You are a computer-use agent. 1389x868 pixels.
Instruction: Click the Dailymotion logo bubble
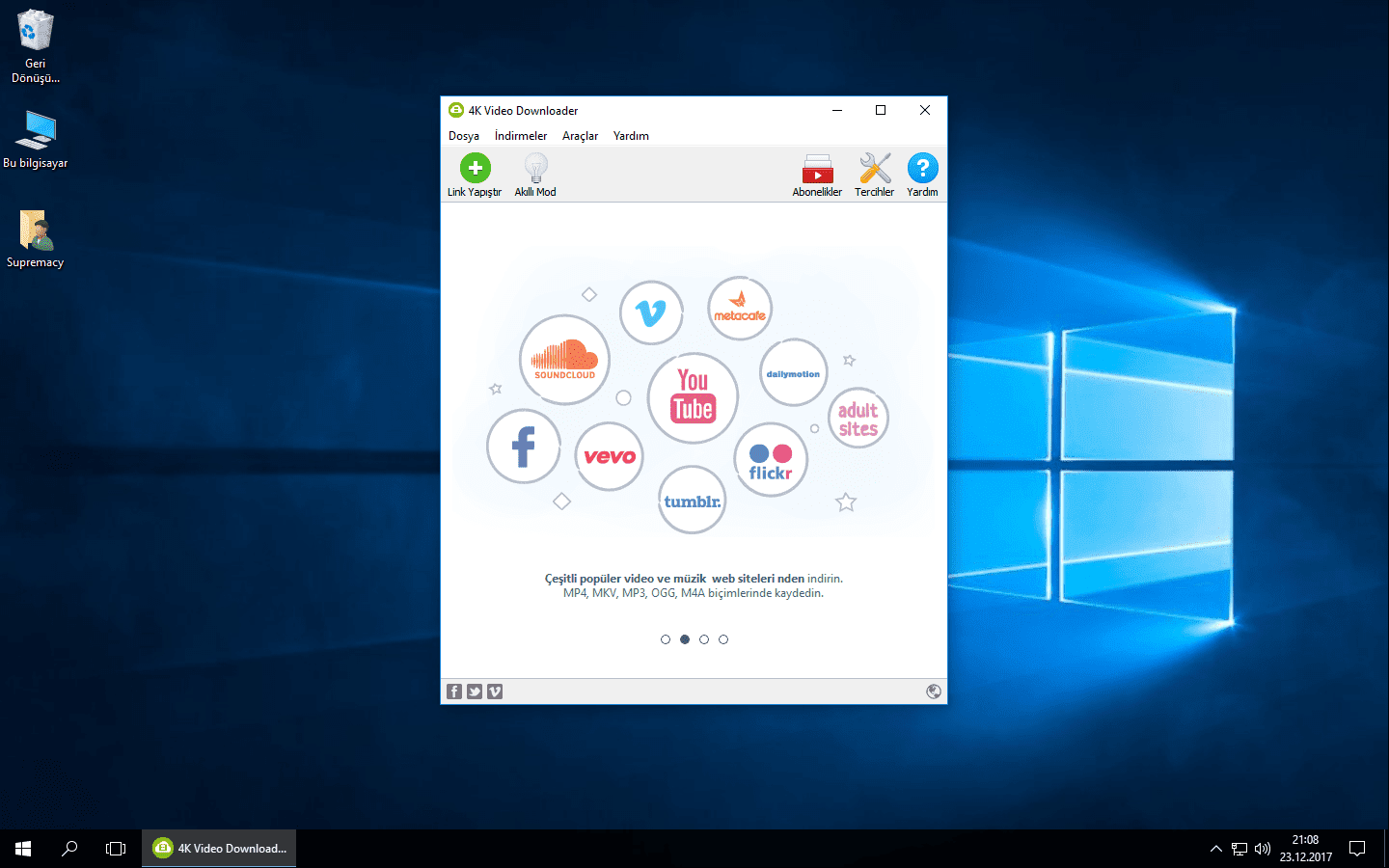tap(793, 373)
